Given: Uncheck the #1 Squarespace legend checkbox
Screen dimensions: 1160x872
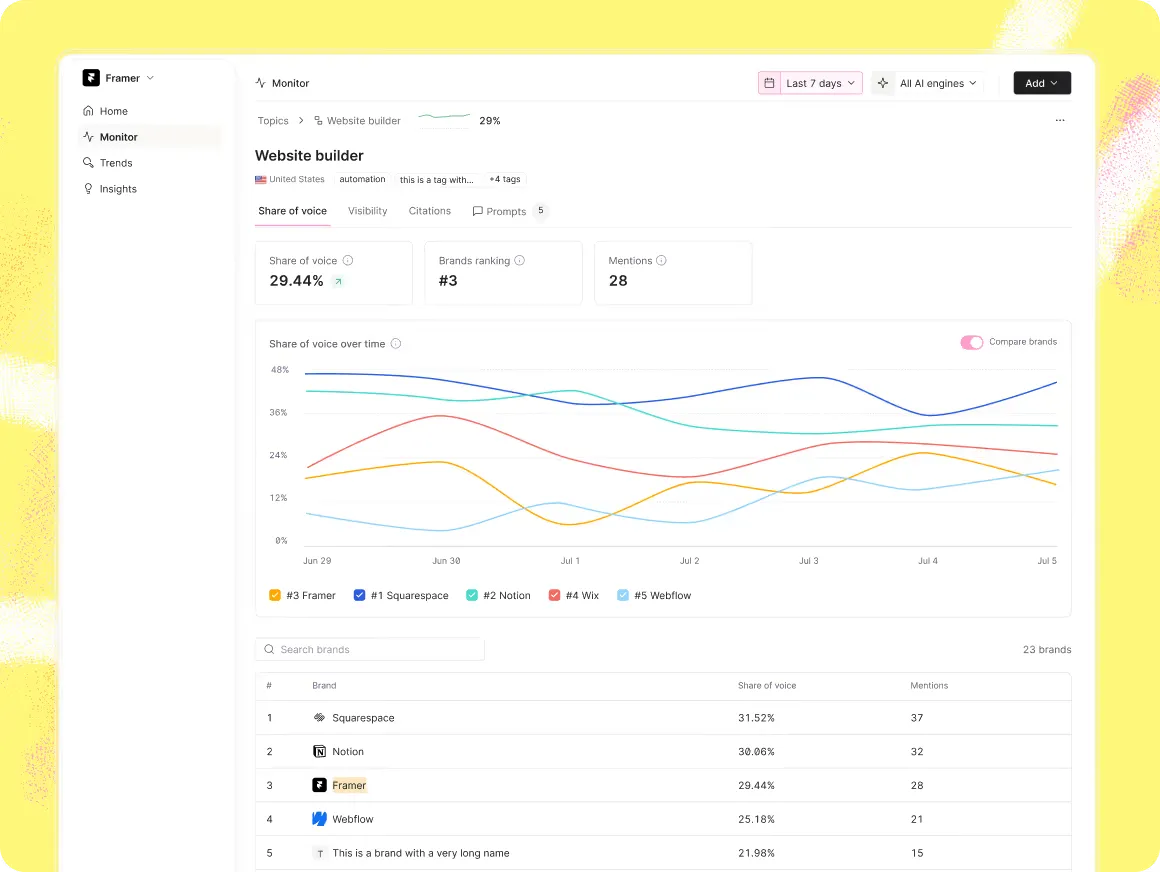Looking at the screenshot, I should click(x=360, y=595).
